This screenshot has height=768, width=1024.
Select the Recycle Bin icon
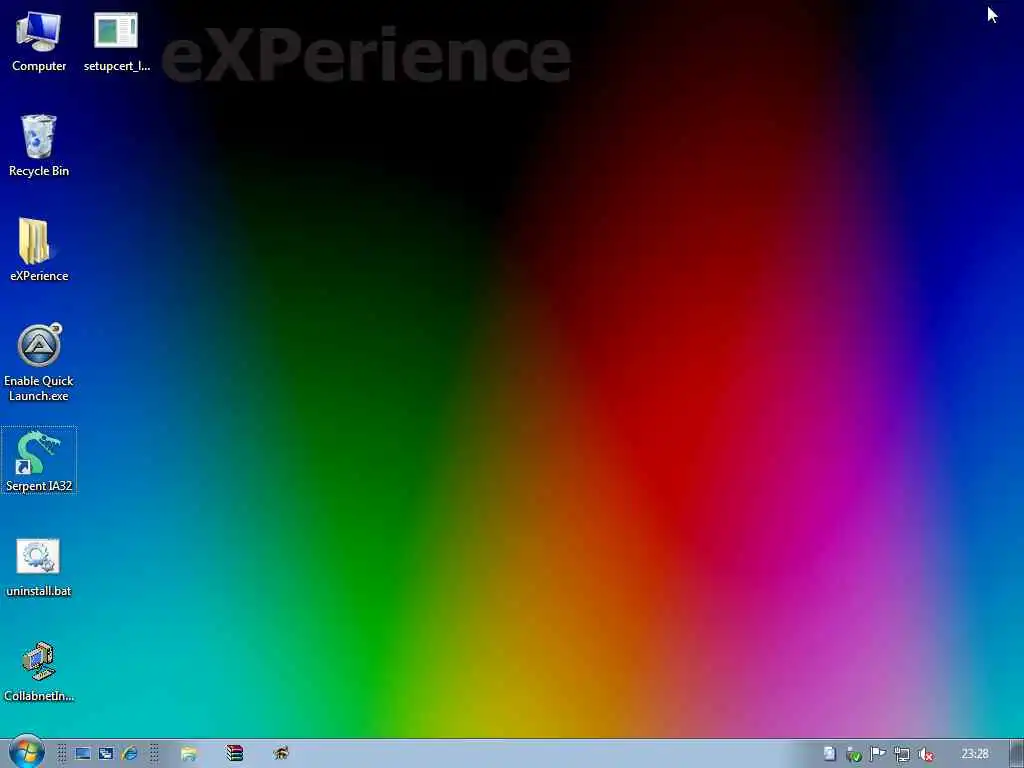click(39, 136)
